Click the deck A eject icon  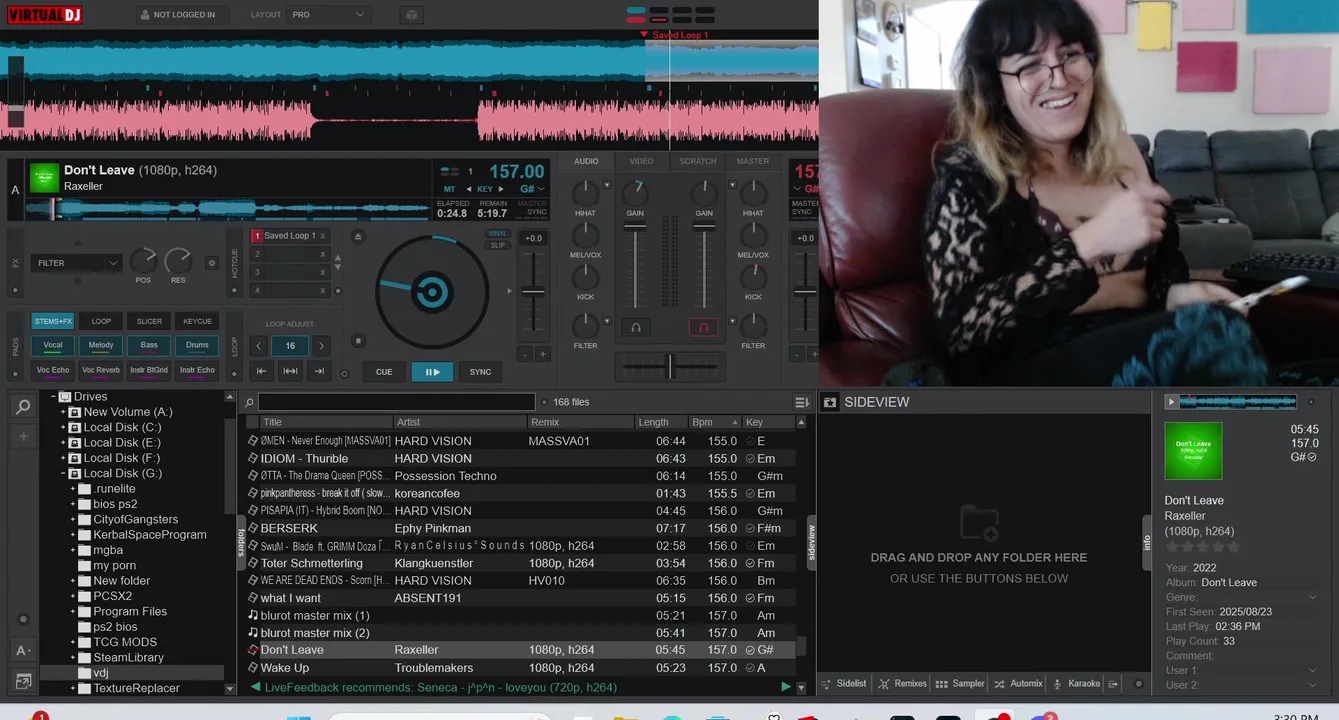click(x=358, y=236)
